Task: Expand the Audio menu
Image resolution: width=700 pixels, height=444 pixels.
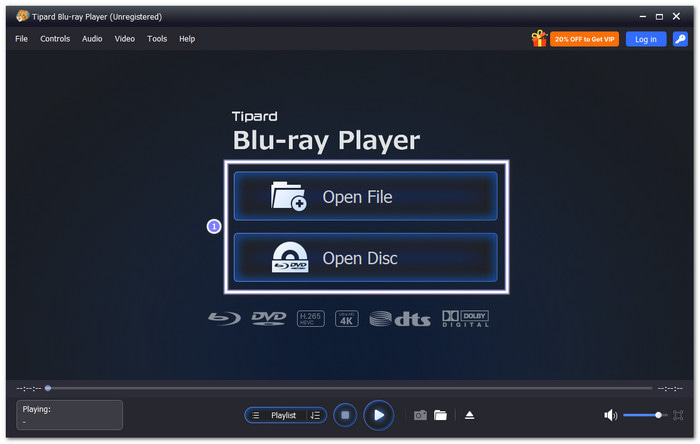Action: [x=92, y=39]
